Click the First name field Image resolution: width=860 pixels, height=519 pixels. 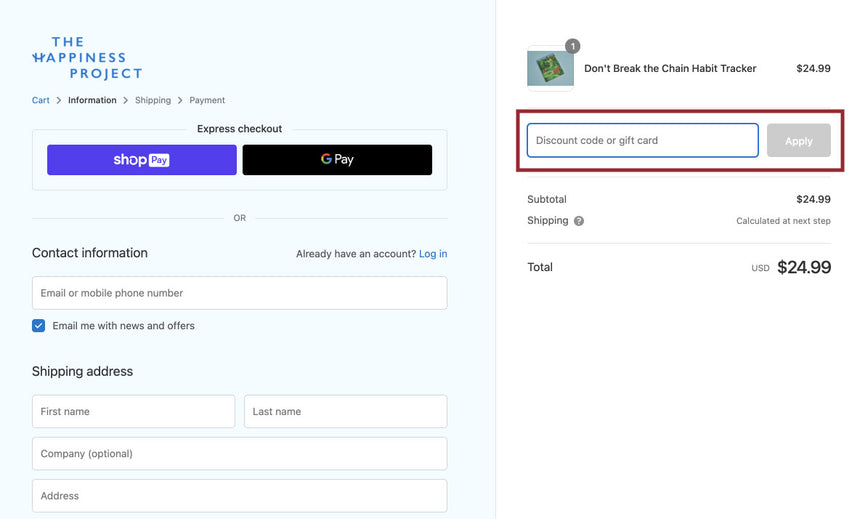[134, 411]
